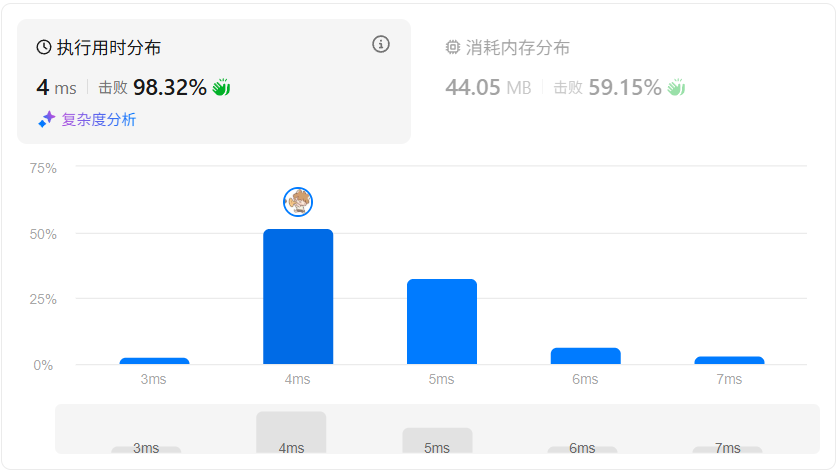Click the 5ms bar in the bottom range navigator
This screenshot has height=474, width=840.
tap(437, 440)
